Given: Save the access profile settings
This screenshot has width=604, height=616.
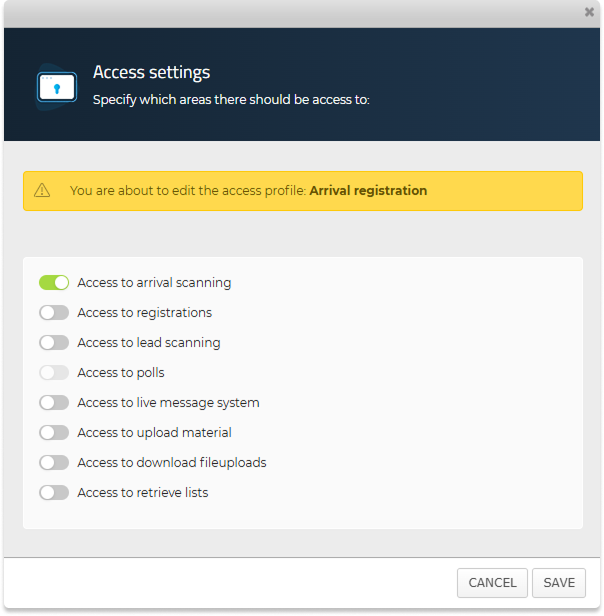Looking at the screenshot, I should tap(559, 583).
